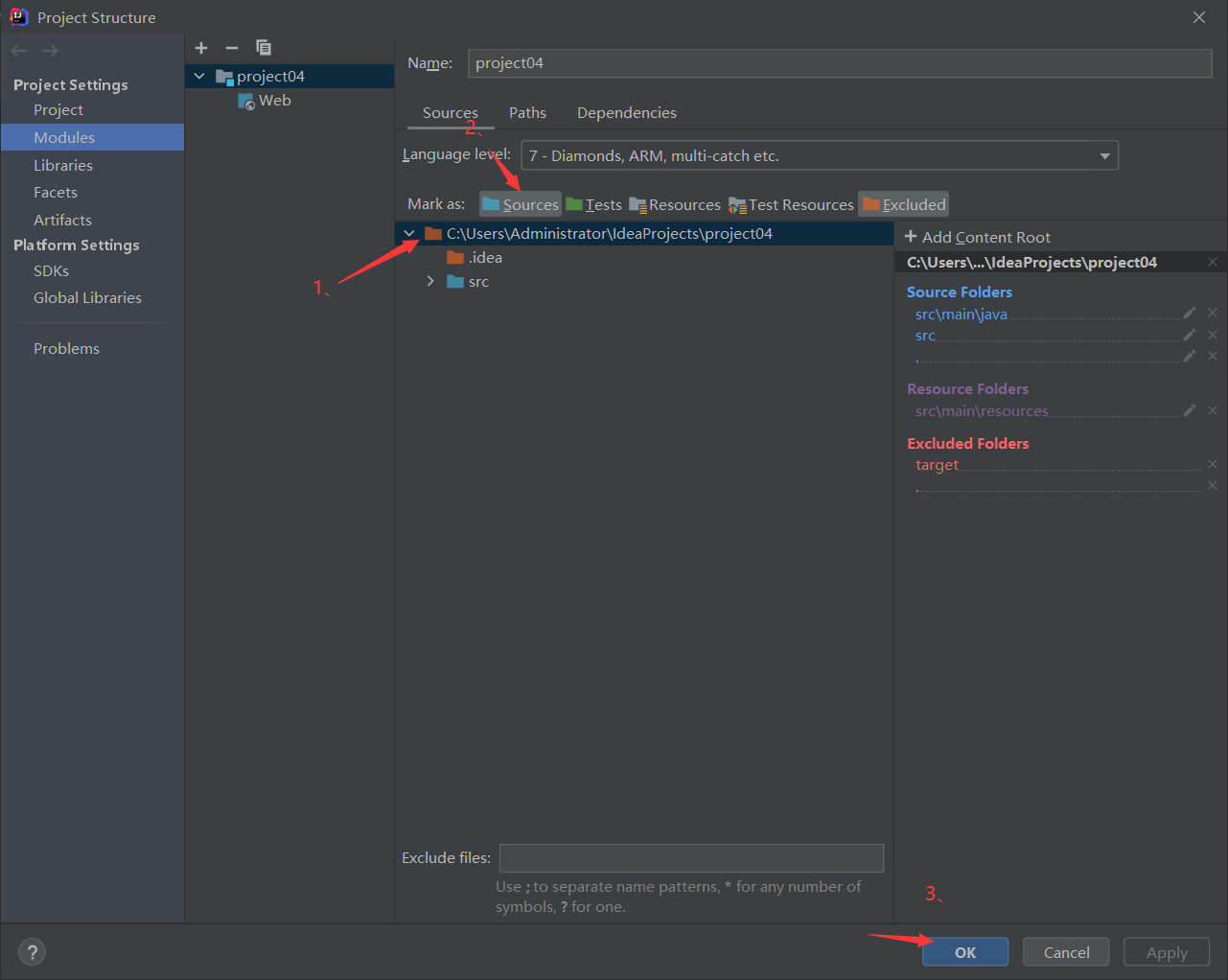Switch to the Paths tab
Image resolution: width=1228 pixels, height=980 pixels.
pos(527,112)
